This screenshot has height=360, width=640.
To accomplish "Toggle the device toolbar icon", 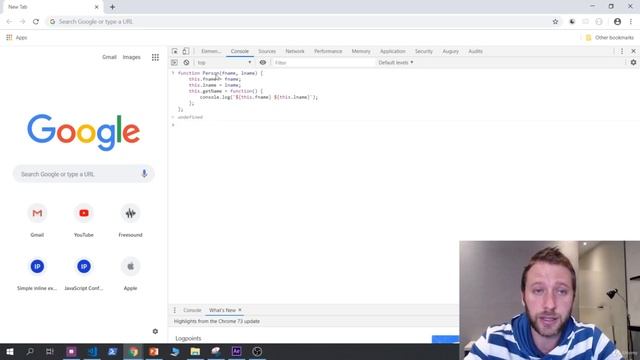I will (186, 51).
